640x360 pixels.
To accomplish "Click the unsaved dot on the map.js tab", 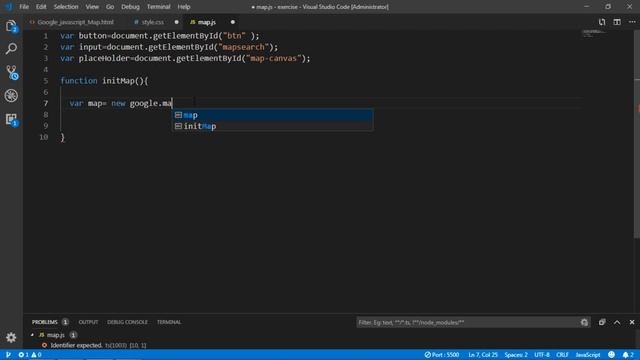I will point(233,22).
